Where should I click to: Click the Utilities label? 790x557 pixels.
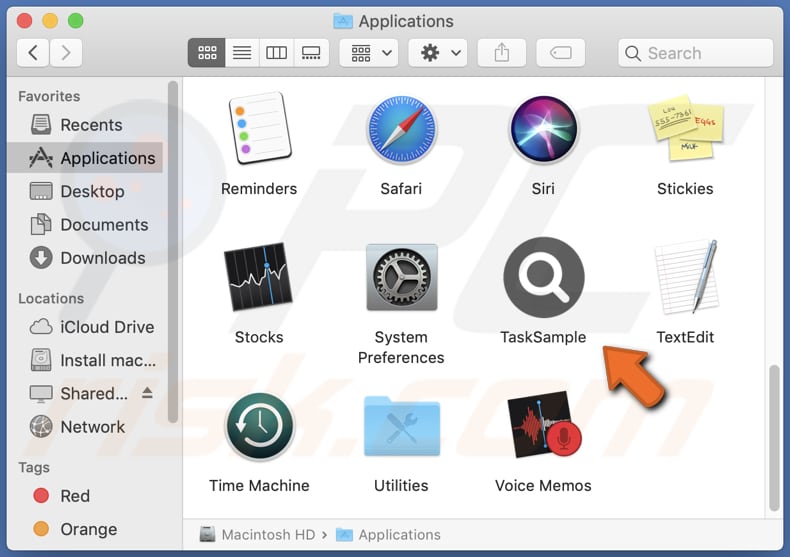(x=401, y=485)
